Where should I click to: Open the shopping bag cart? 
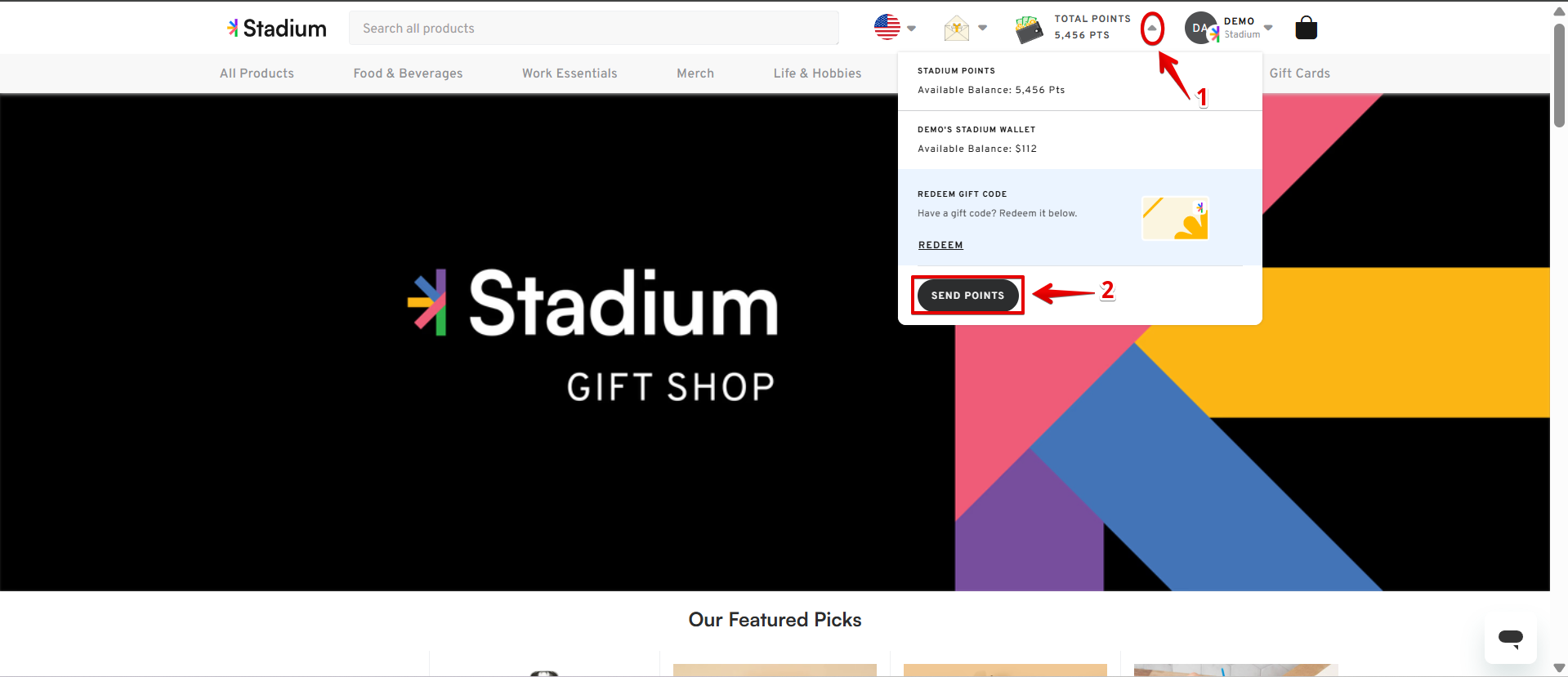pos(1306,29)
